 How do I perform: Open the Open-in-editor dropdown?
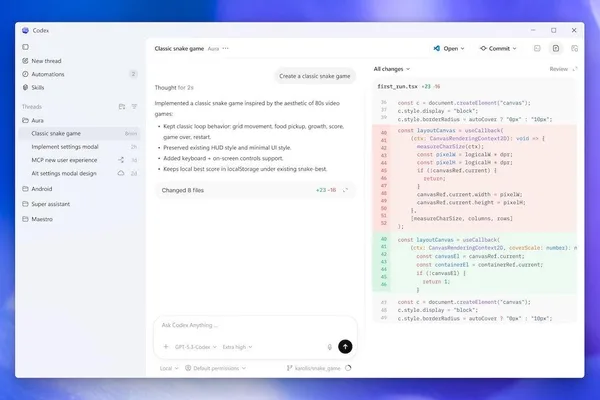449,49
